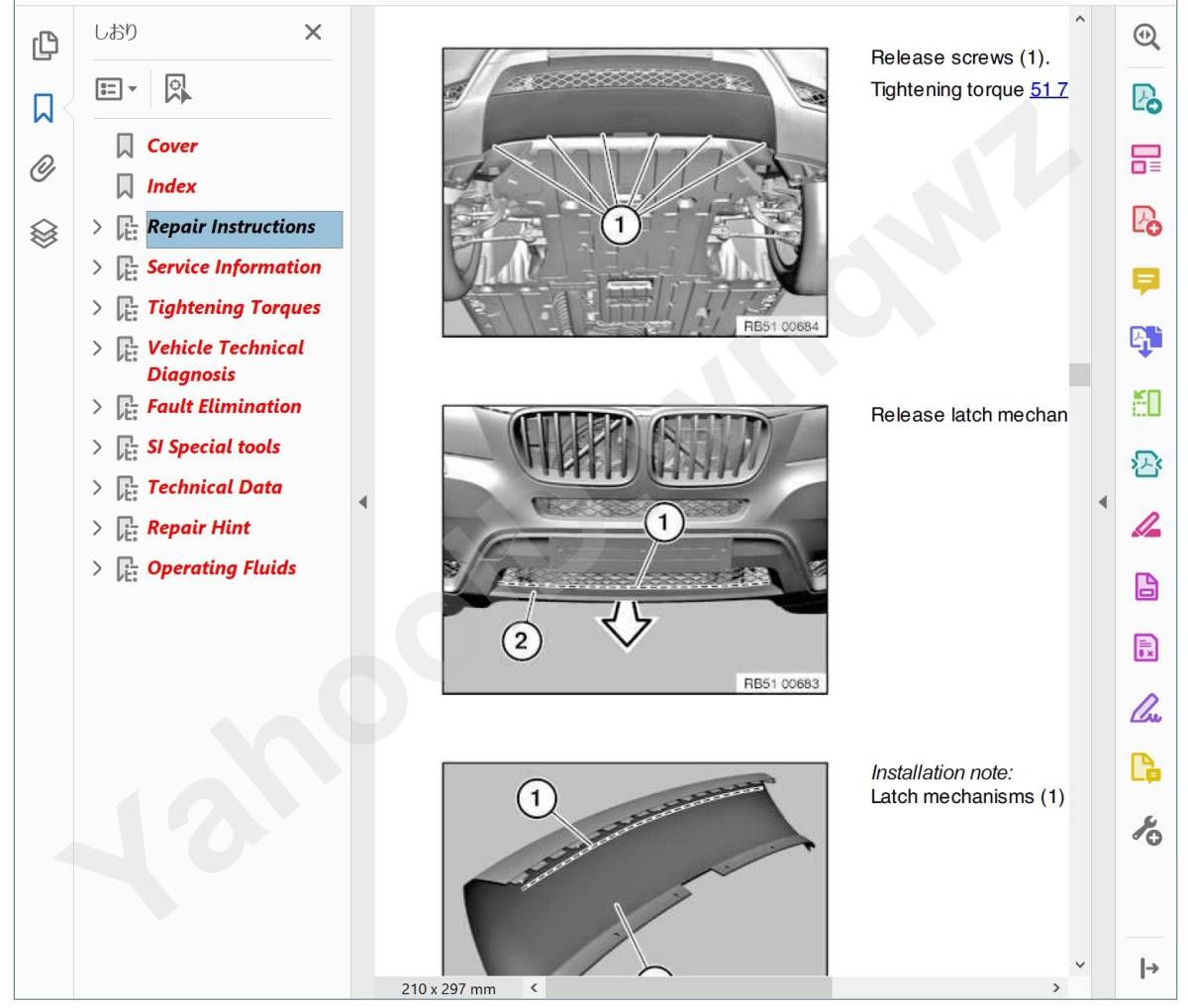The width and height of the screenshot is (1188, 1008).
Task: Open the Cover bookmark
Action: pyautogui.click(x=172, y=146)
